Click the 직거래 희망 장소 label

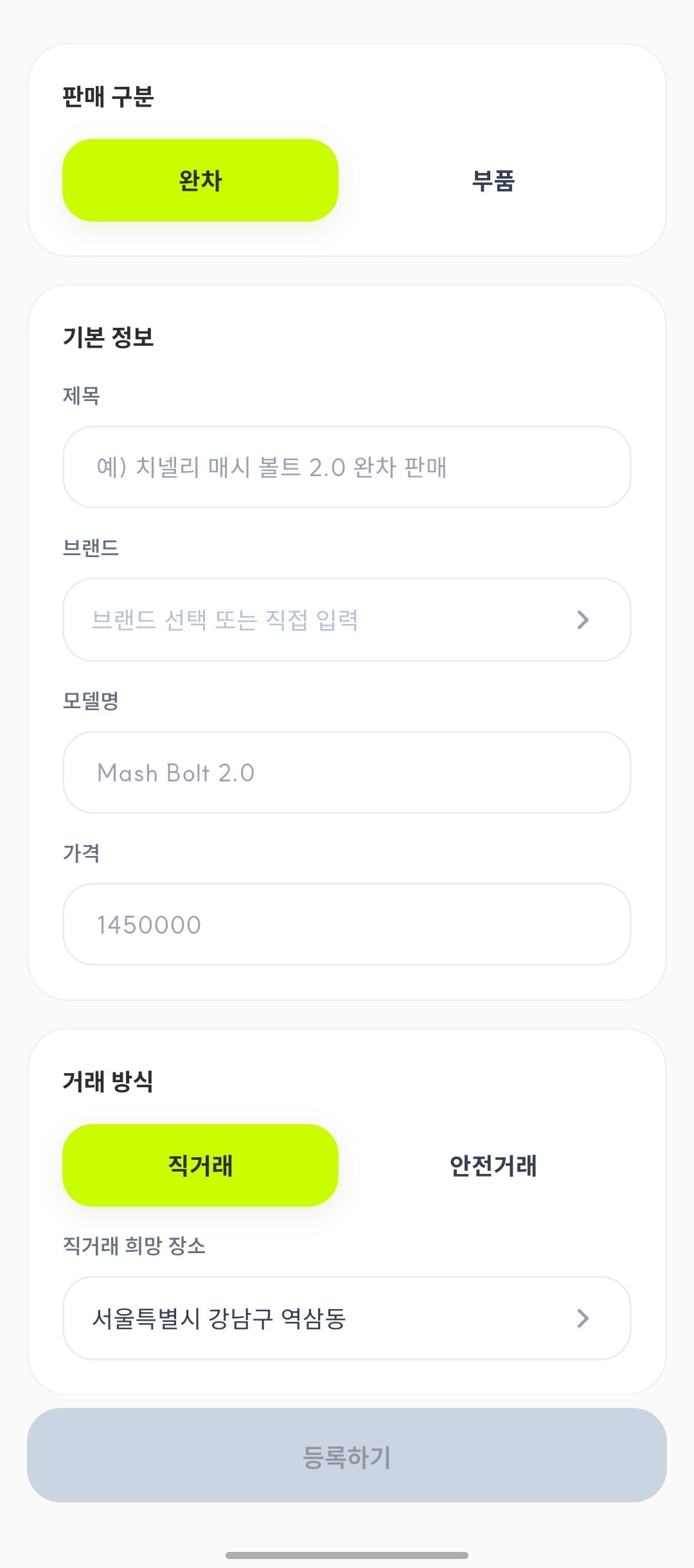[134, 1245]
